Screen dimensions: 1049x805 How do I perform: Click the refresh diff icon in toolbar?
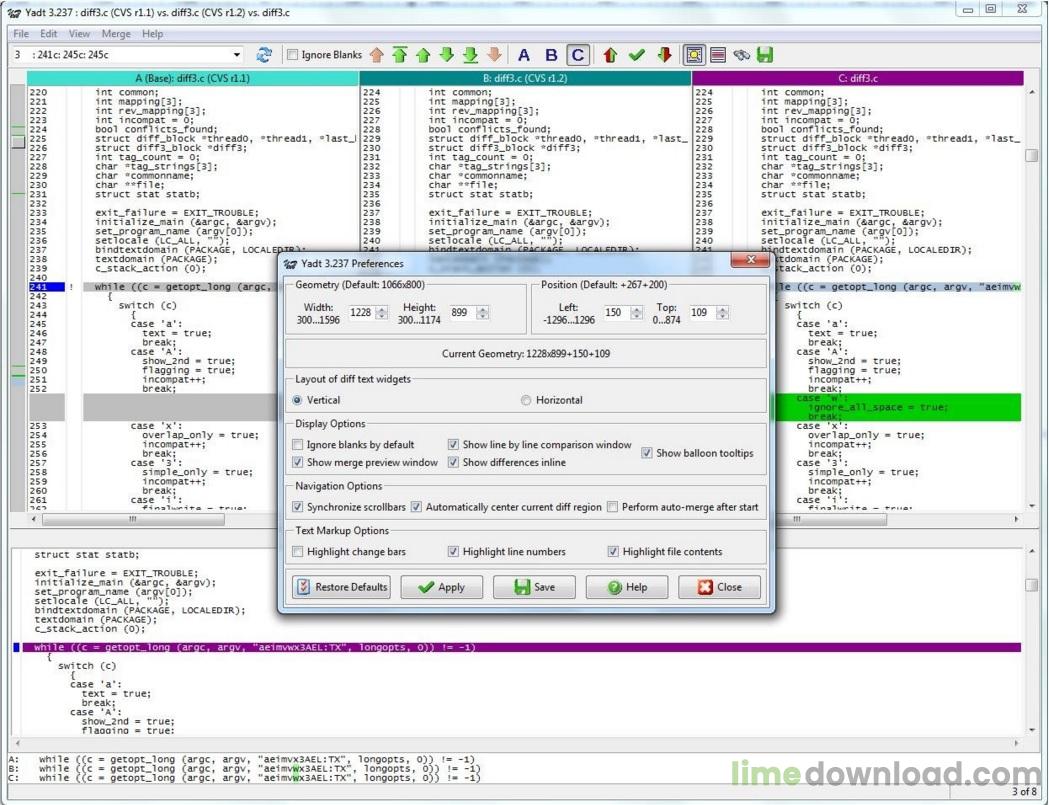coord(264,55)
